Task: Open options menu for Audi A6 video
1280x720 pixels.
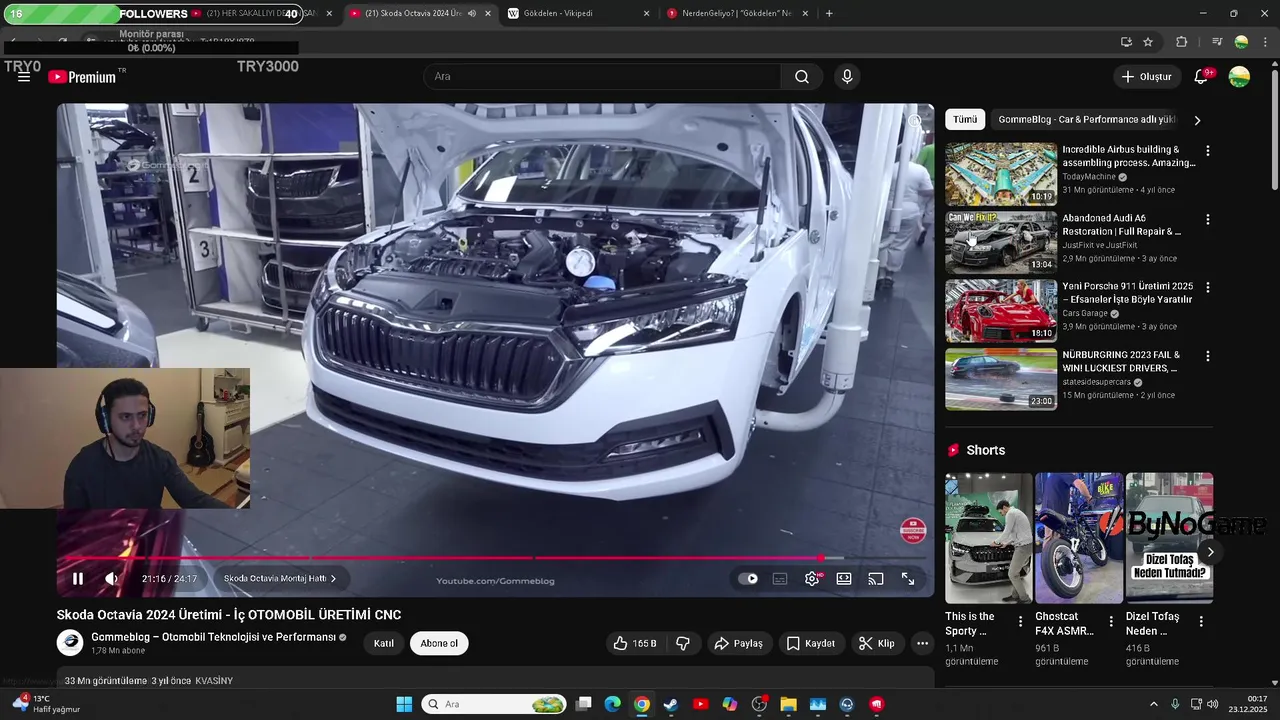Action: (x=1207, y=219)
